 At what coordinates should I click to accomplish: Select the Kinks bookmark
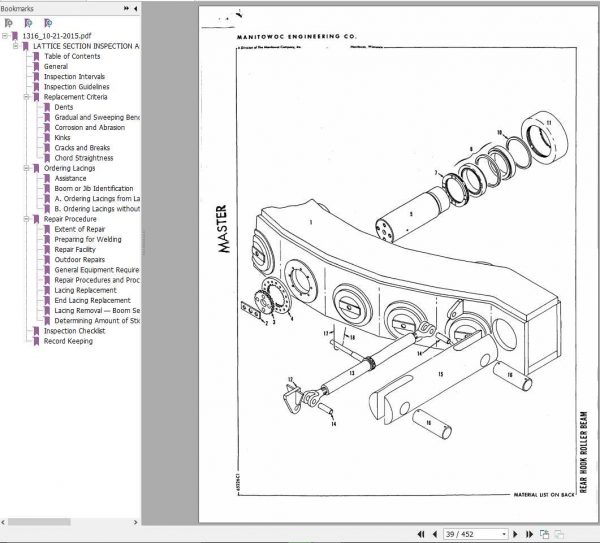pos(62,138)
